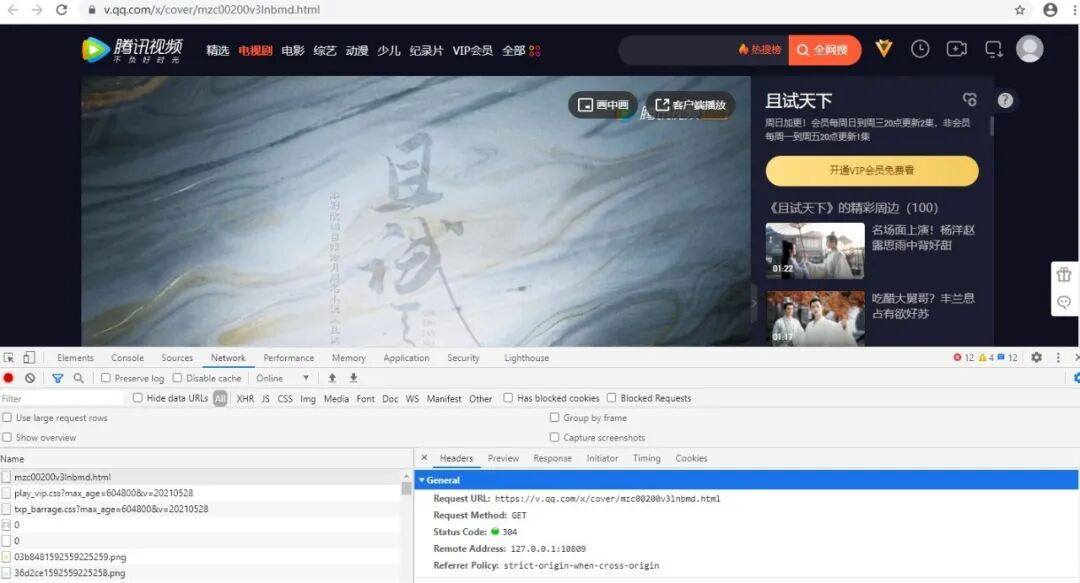Switch to the Sources tab
This screenshot has height=583, width=1080.
pyautogui.click(x=177, y=358)
